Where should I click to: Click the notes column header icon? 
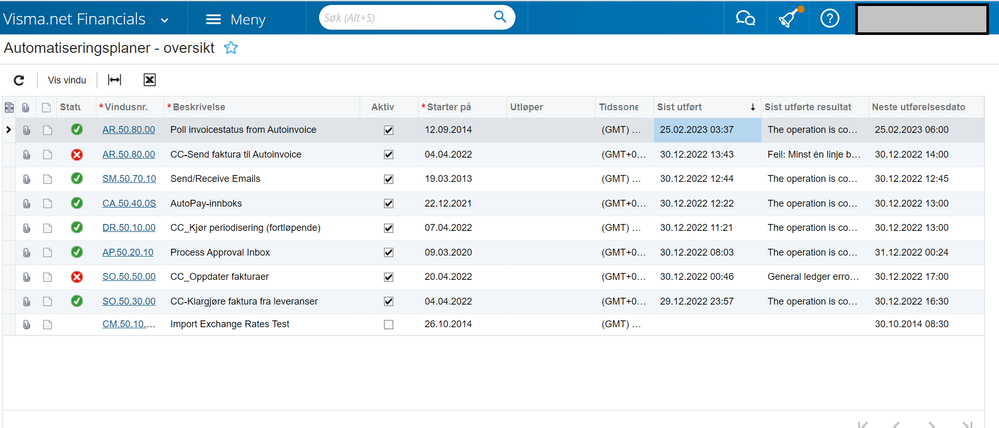click(x=47, y=108)
